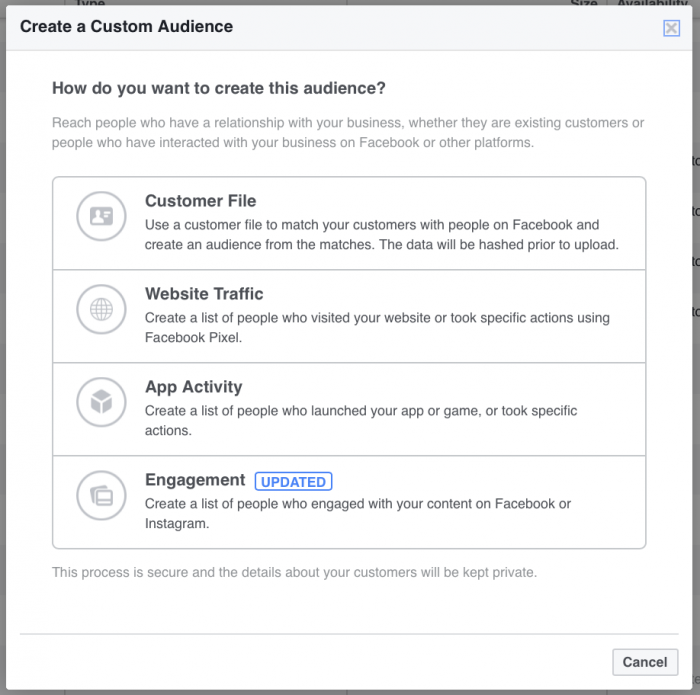
Task: Click the blue UPDATED badge
Action: click(x=293, y=482)
